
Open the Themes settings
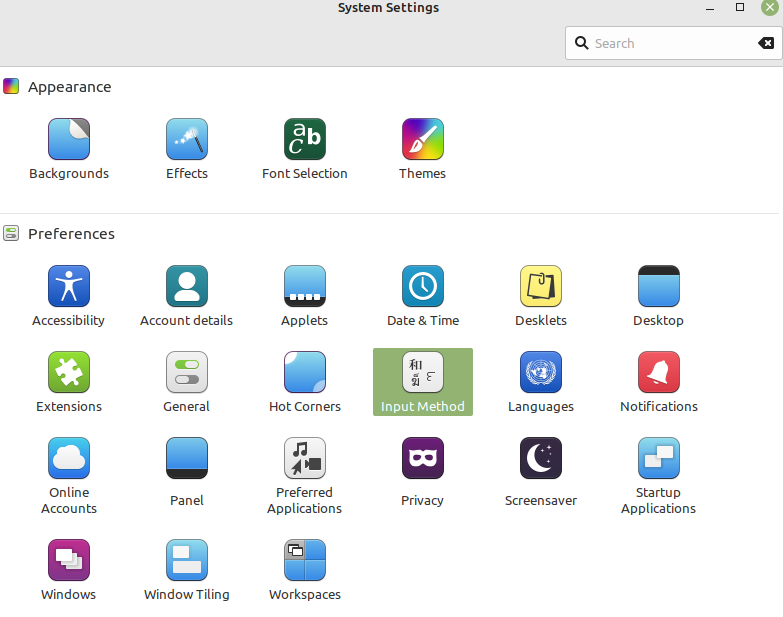point(422,140)
